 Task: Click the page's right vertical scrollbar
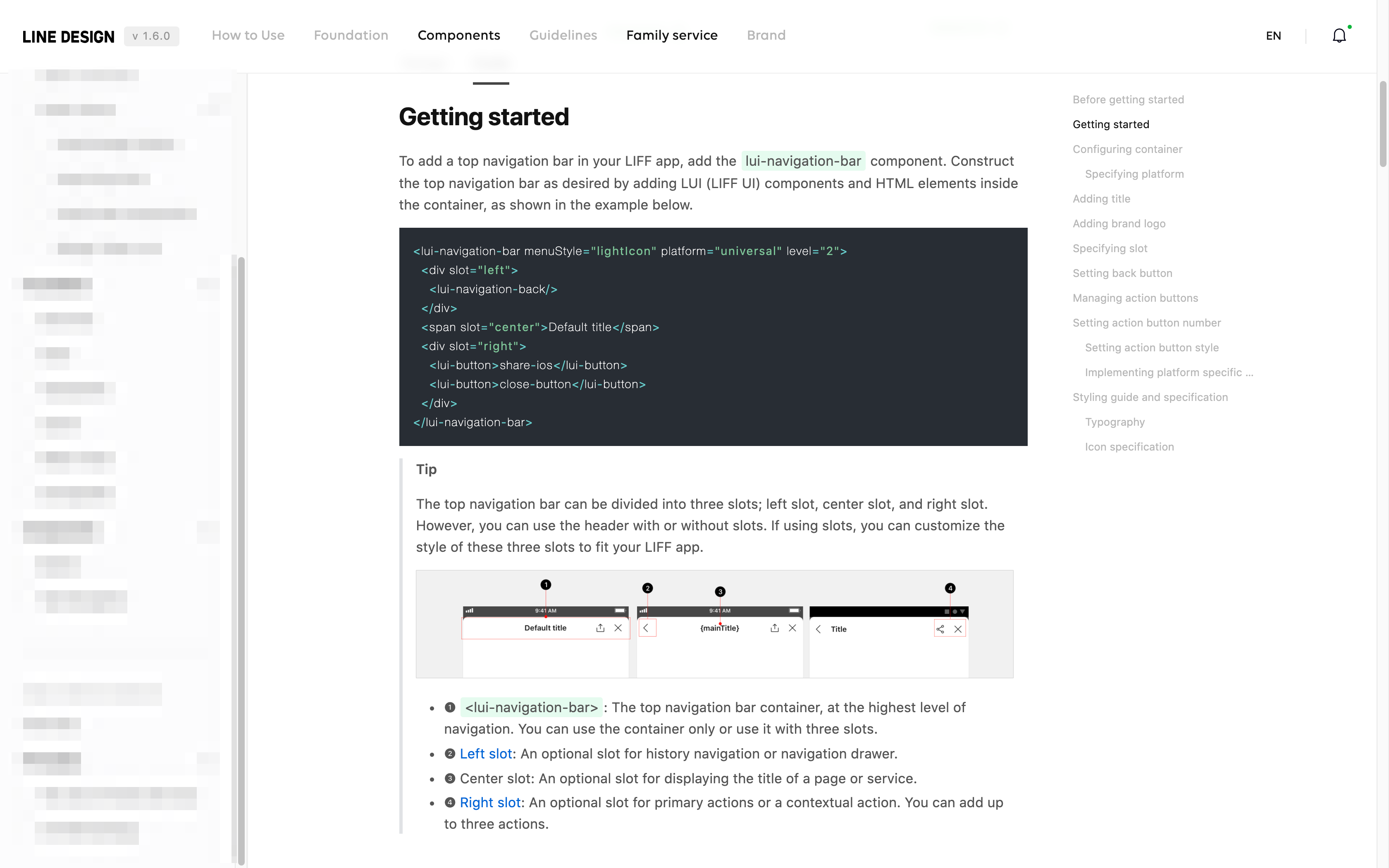click(1383, 124)
